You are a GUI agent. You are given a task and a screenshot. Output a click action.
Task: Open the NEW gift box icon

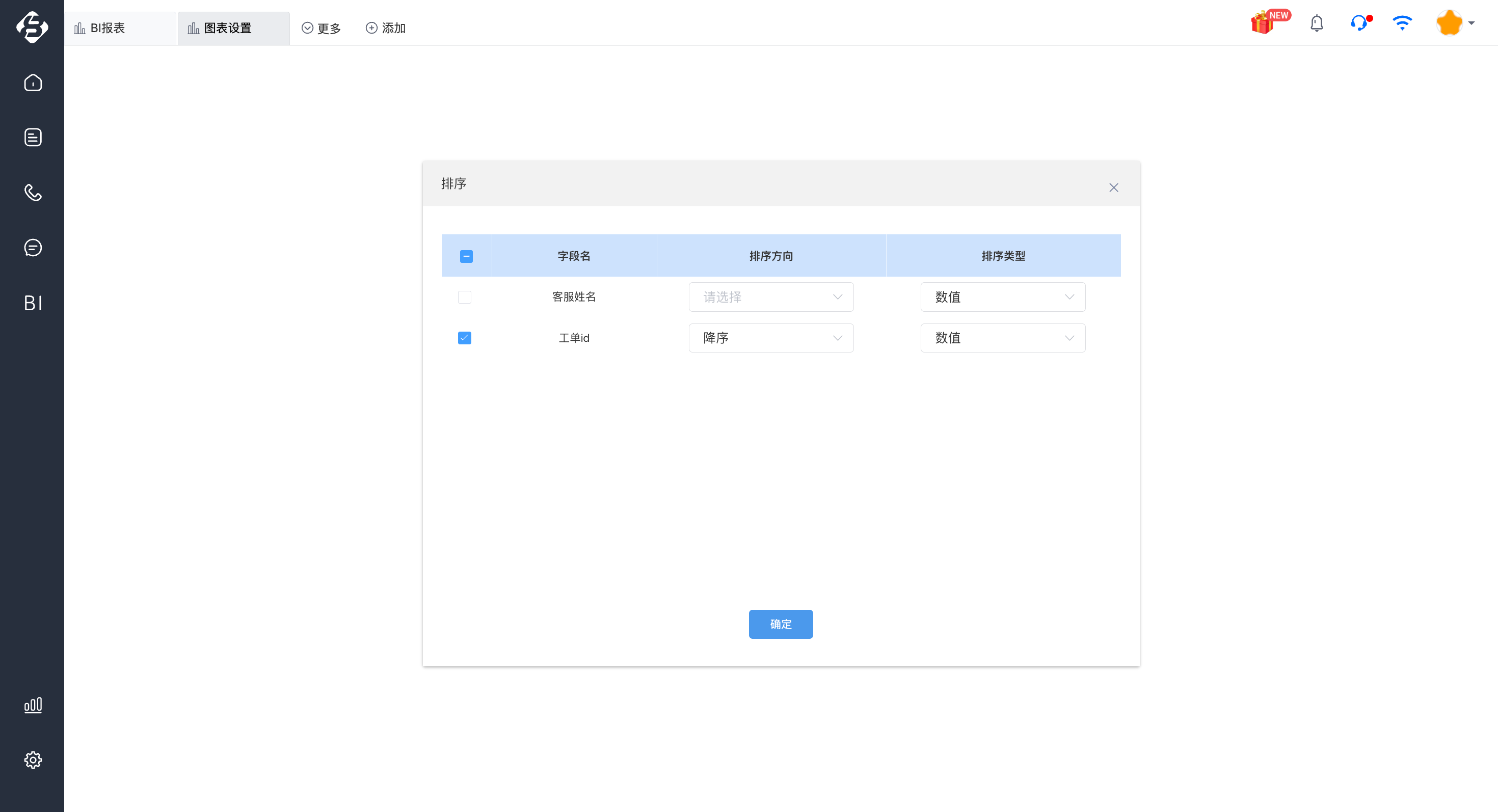[1263, 23]
